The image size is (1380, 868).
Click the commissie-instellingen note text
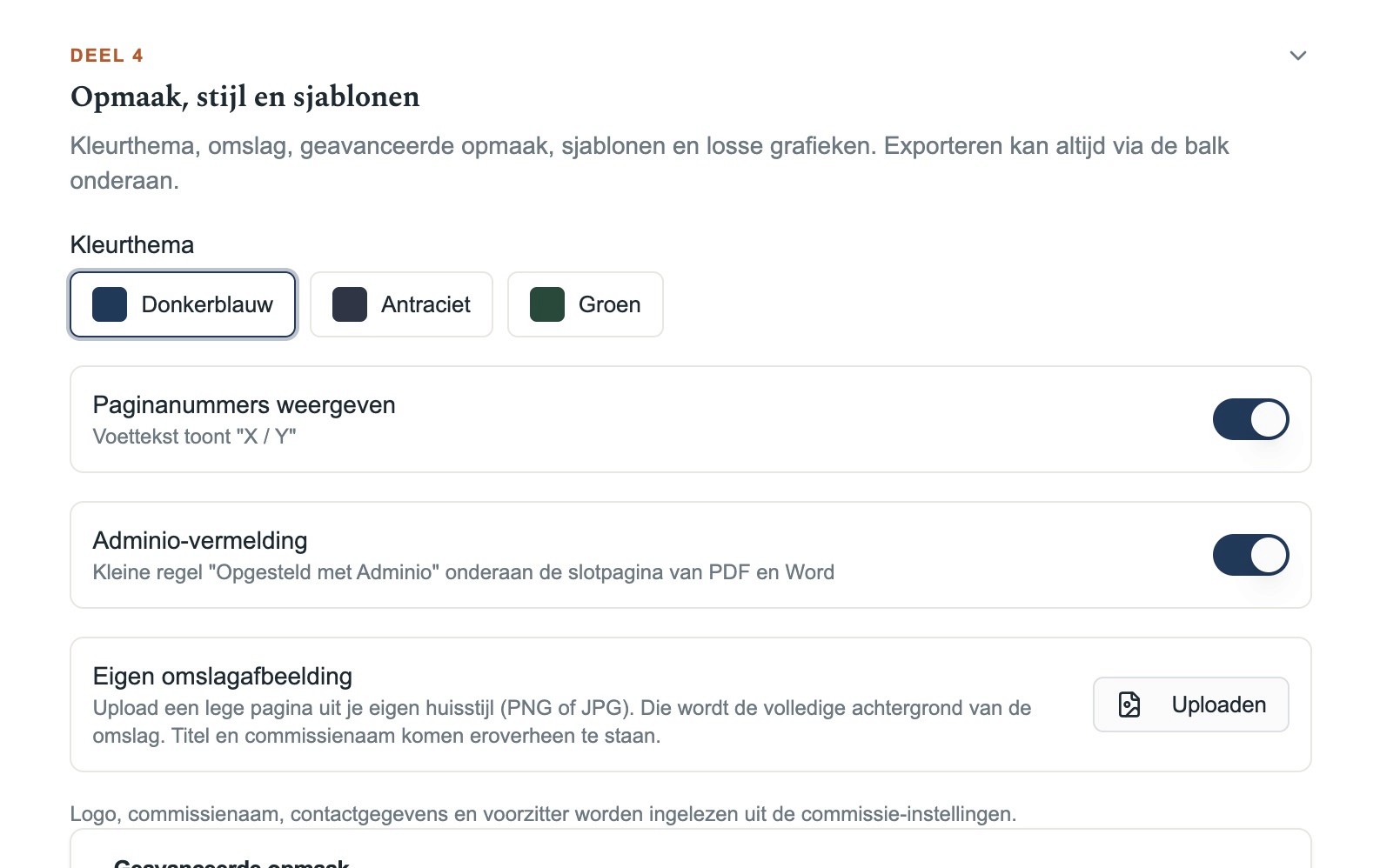click(x=543, y=814)
